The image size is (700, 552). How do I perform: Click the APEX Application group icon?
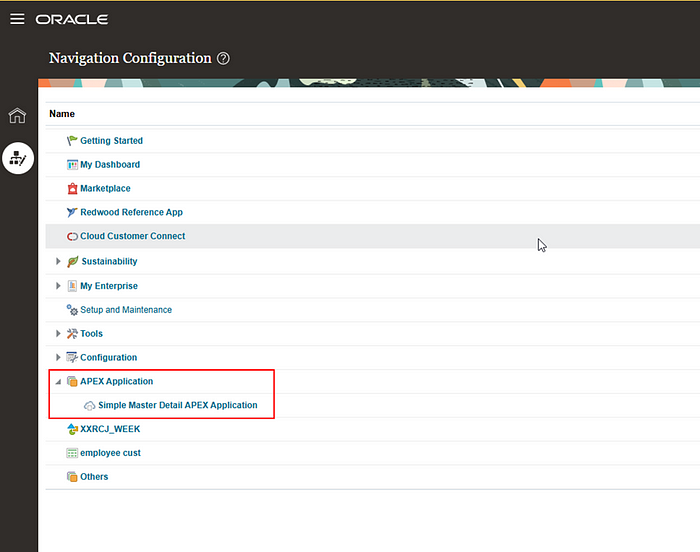pyautogui.click(x=72, y=381)
